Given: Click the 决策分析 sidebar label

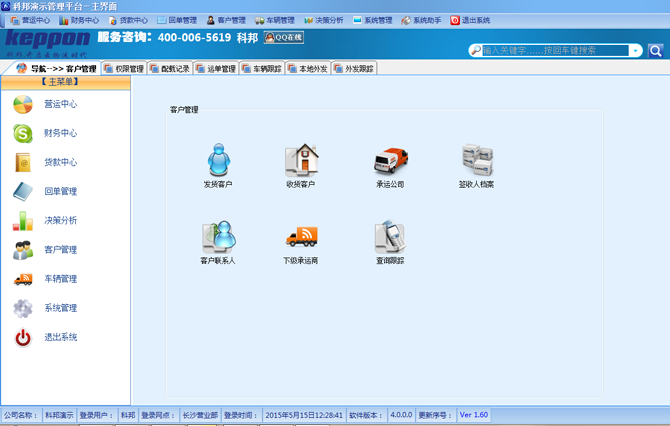Looking at the screenshot, I should [61, 220].
